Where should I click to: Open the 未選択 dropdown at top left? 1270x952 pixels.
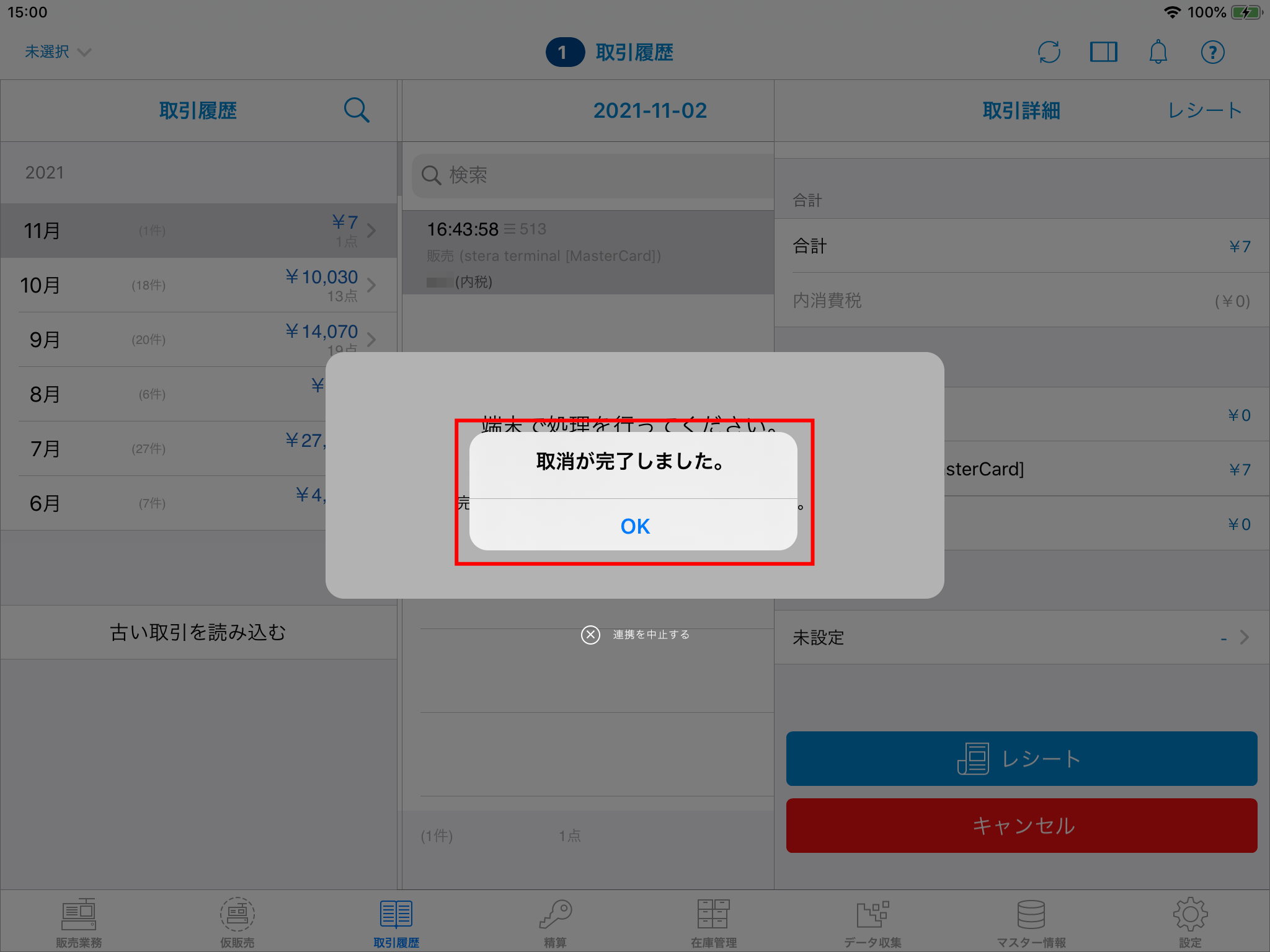coord(58,52)
